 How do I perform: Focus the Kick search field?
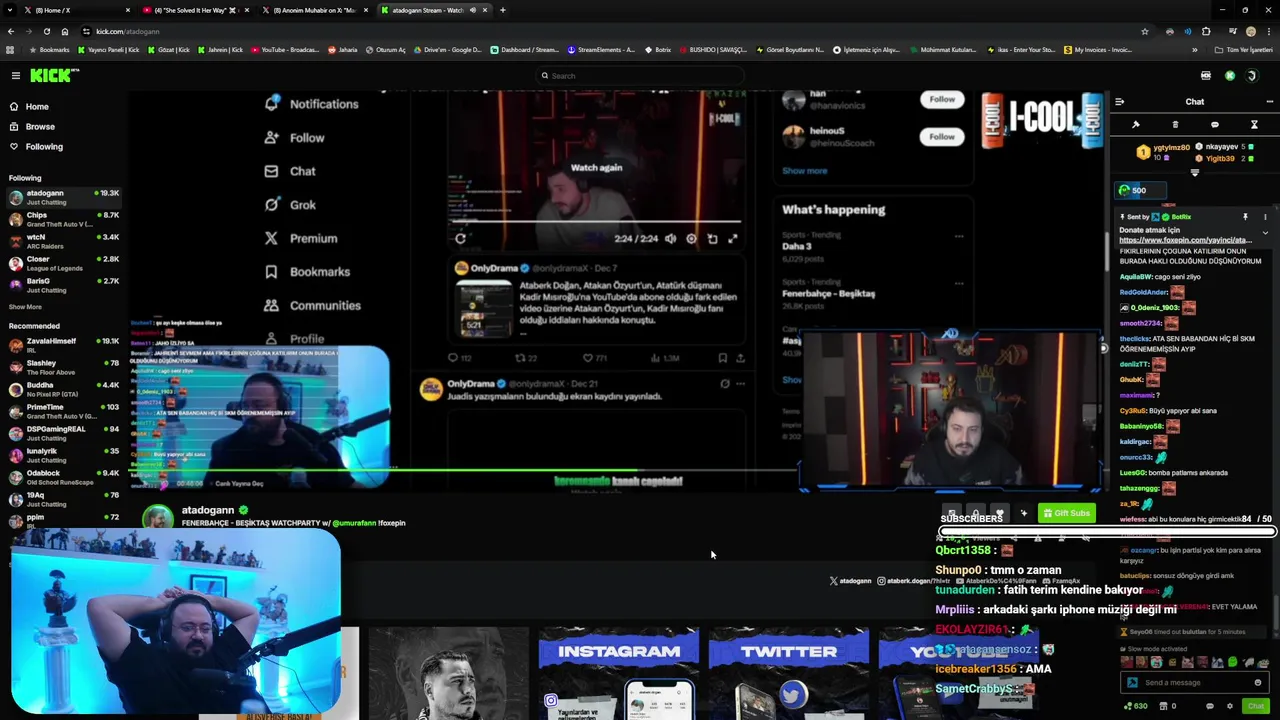tap(640, 76)
